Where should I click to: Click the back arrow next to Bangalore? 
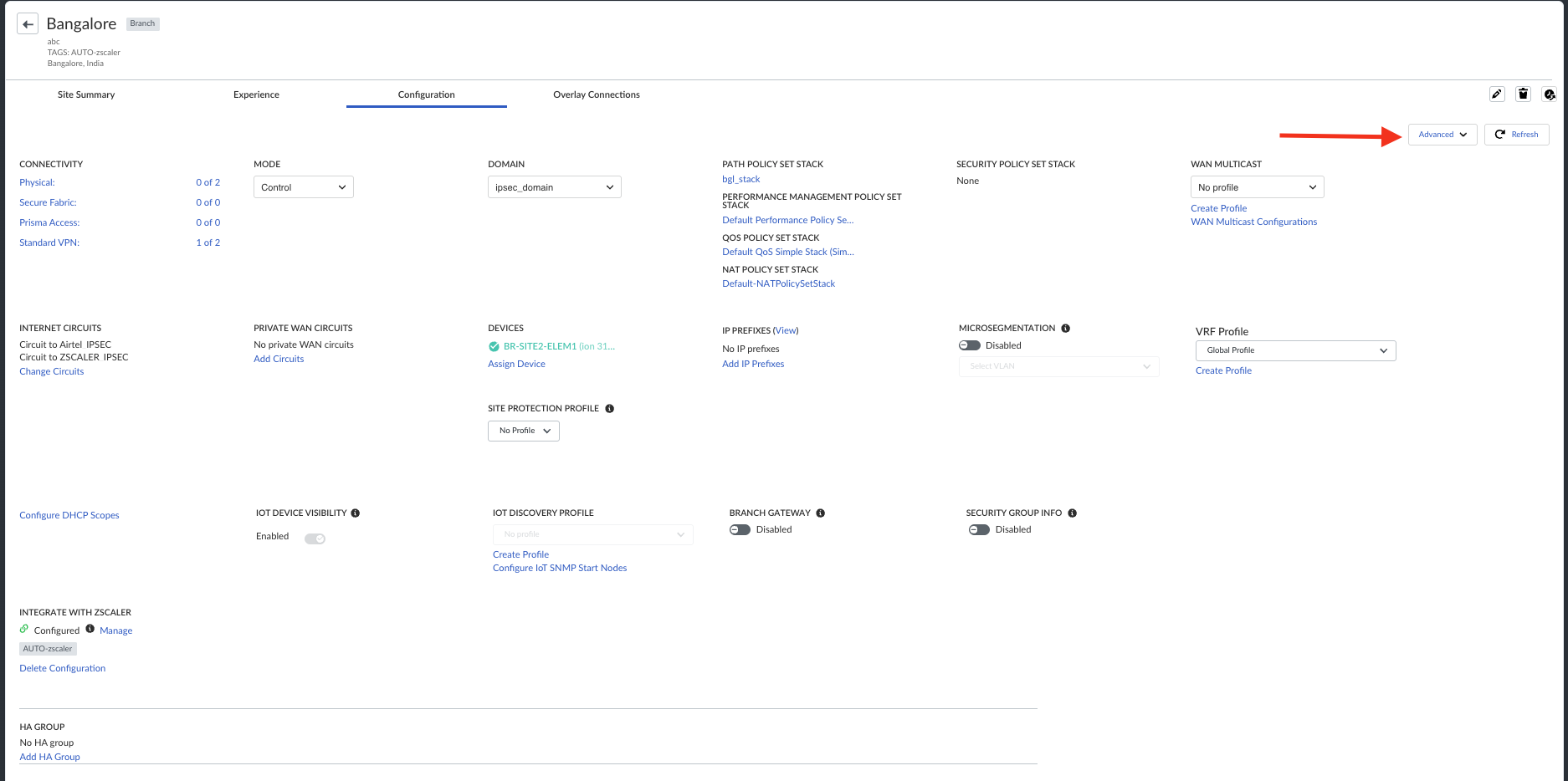pyautogui.click(x=28, y=24)
